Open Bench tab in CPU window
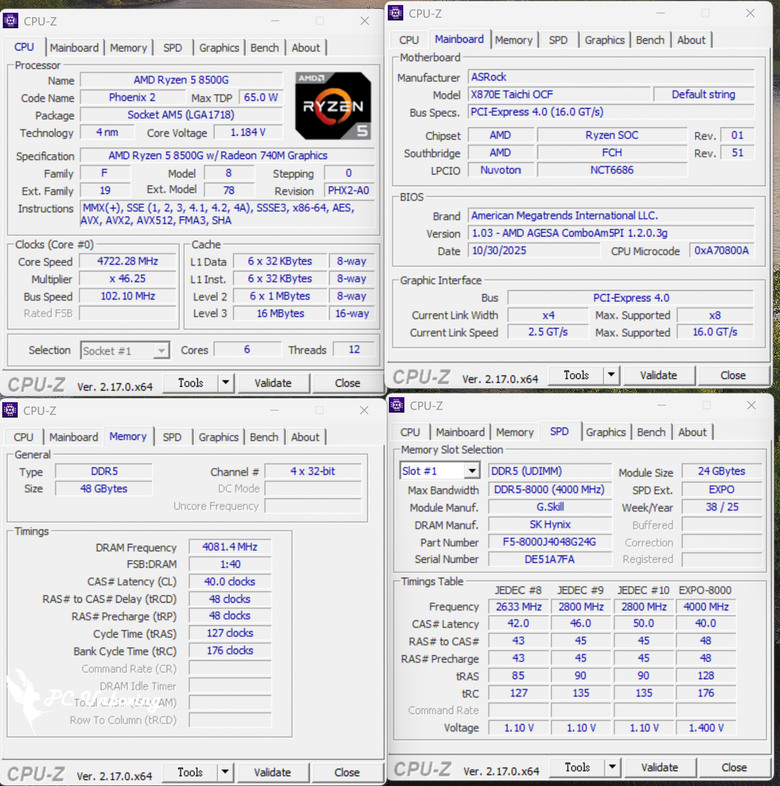This screenshot has width=780, height=786. click(265, 48)
